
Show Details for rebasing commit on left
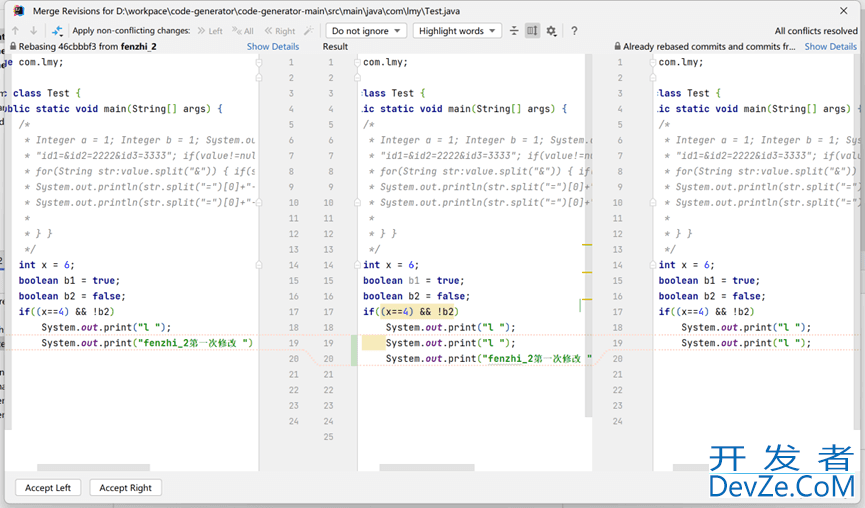pos(273,47)
